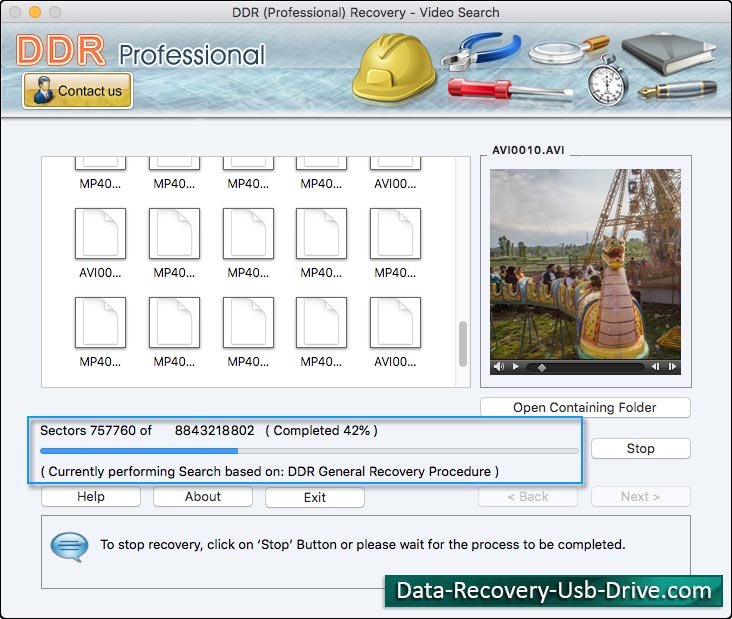The image size is (732, 619).
Task: Mute the video preview with speaker icon
Action: pyautogui.click(x=499, y=367)
